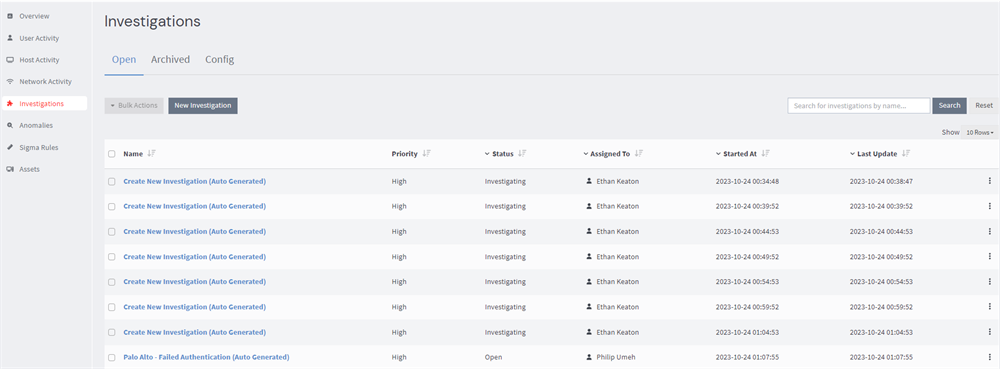
Task: Focus the search investigations by name field
Action: 858,105
